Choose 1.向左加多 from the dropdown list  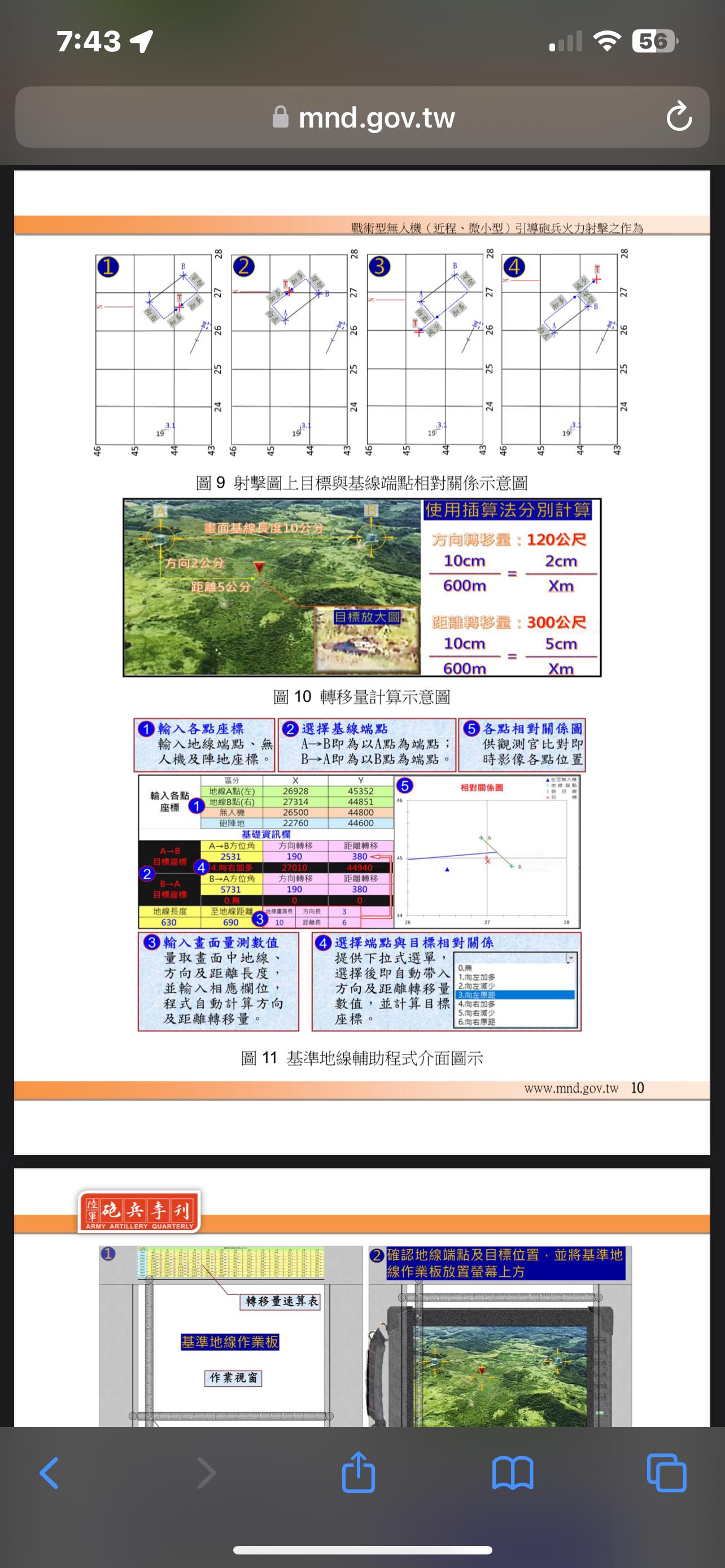pyautogui.click(x=477, y=977)
